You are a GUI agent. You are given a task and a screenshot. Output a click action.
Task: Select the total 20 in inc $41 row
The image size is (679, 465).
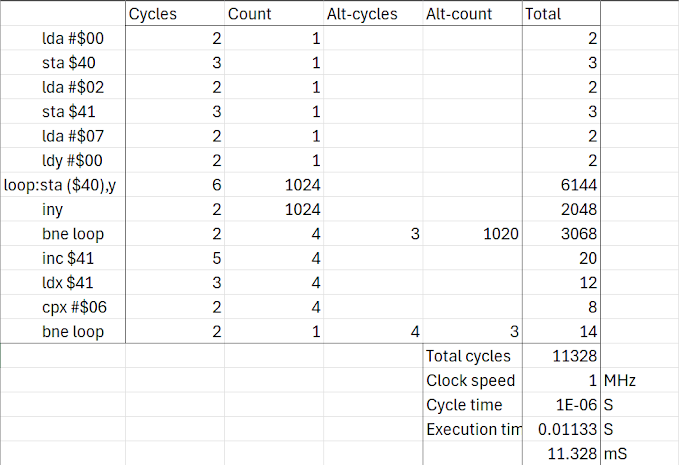(561, 258)
